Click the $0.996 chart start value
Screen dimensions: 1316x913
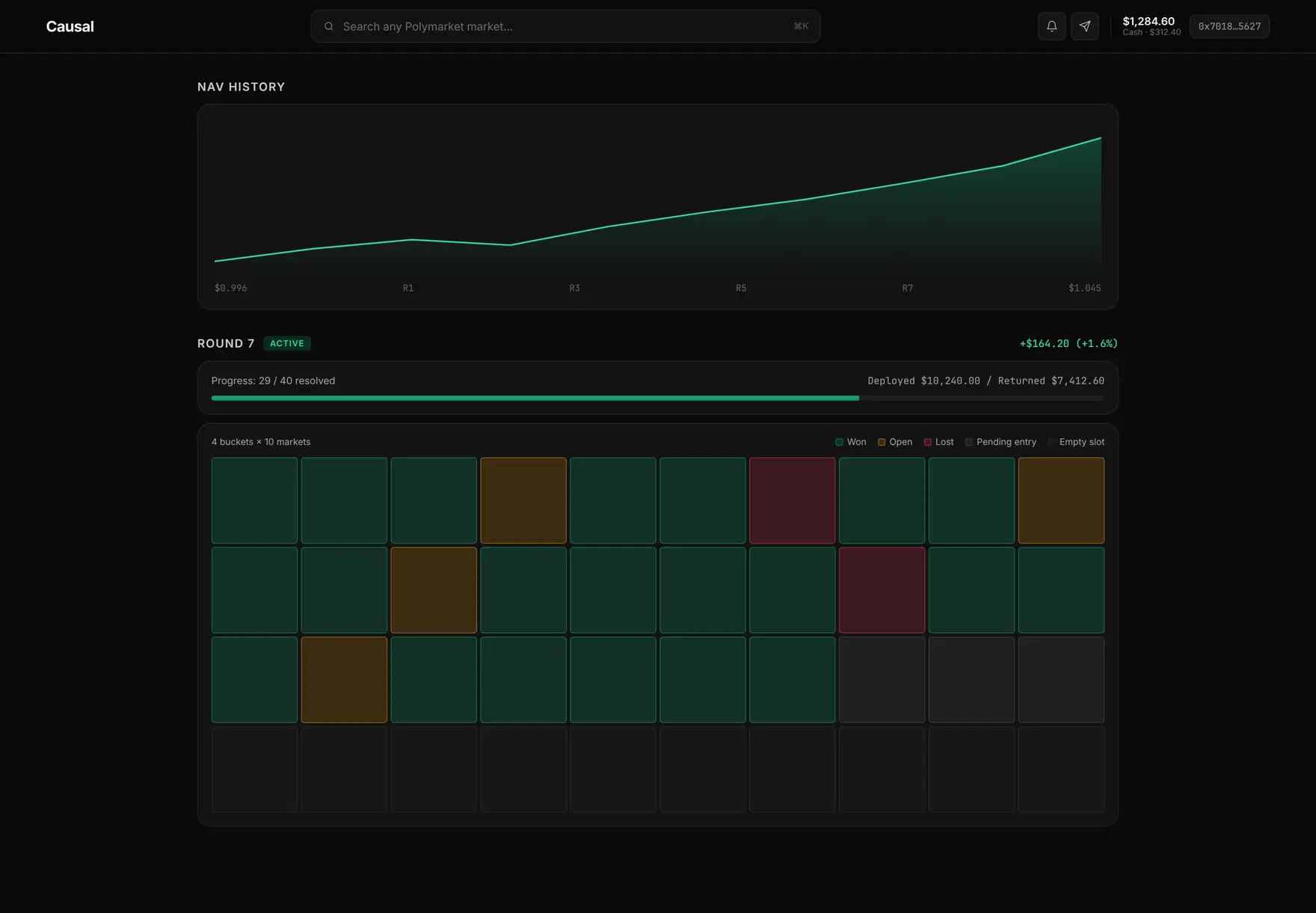[x=230, y=288]
